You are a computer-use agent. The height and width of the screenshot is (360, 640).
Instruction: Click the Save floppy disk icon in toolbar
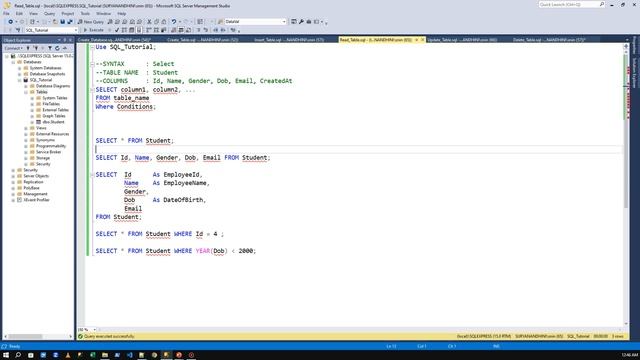tap(62, 22)
